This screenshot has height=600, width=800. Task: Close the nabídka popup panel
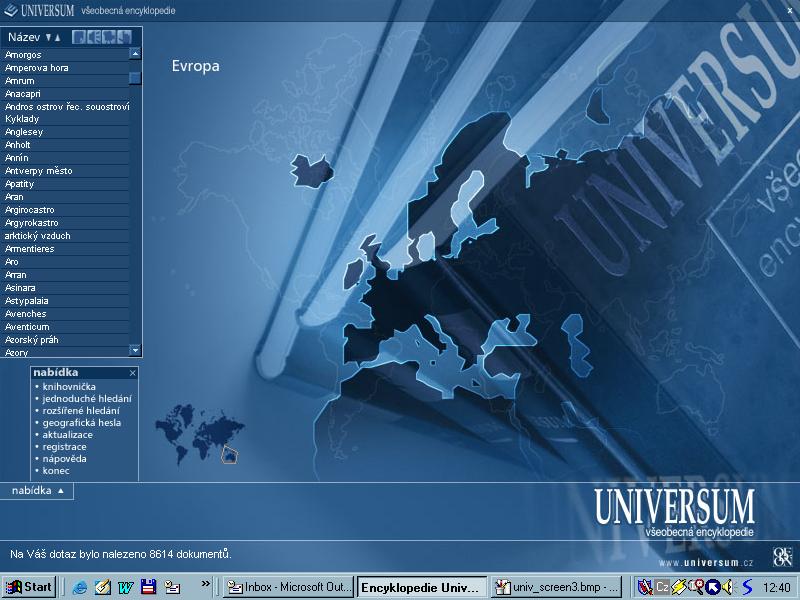click(x=133, y=373)
